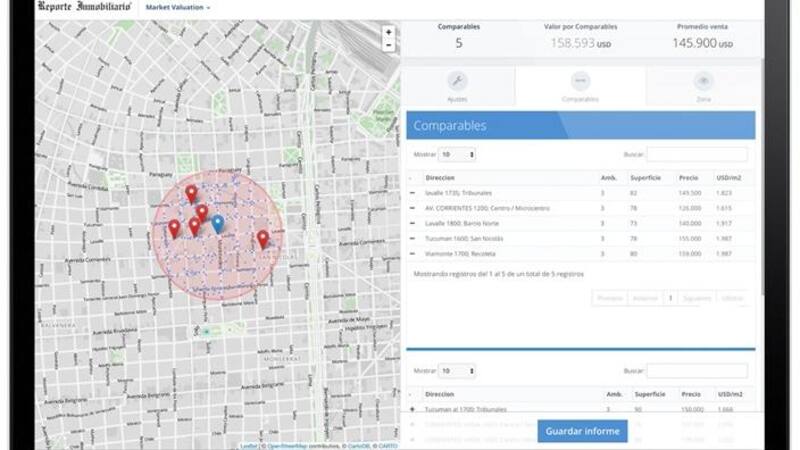Remove the Av. Corrientes 1200 comparable row

(x=413, y=208)
